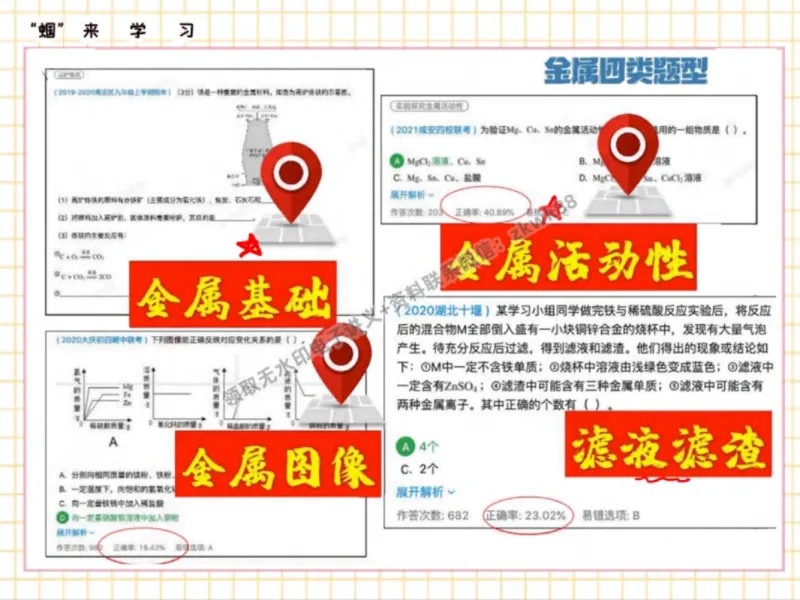Choose option D ending in CuCl₂溶液
This screenshot has width=800, height=600.
point(640,178)
